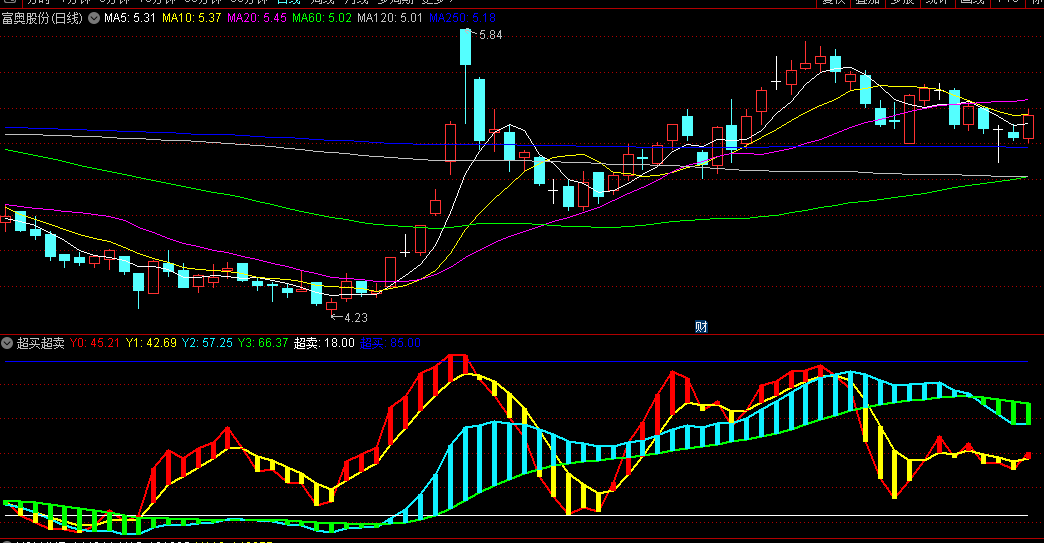Viewport: 1044px width, 543px height.
Task: Click the blue MA250: 5.18 label
Action: pyautogui.click(x=462, y=18)
